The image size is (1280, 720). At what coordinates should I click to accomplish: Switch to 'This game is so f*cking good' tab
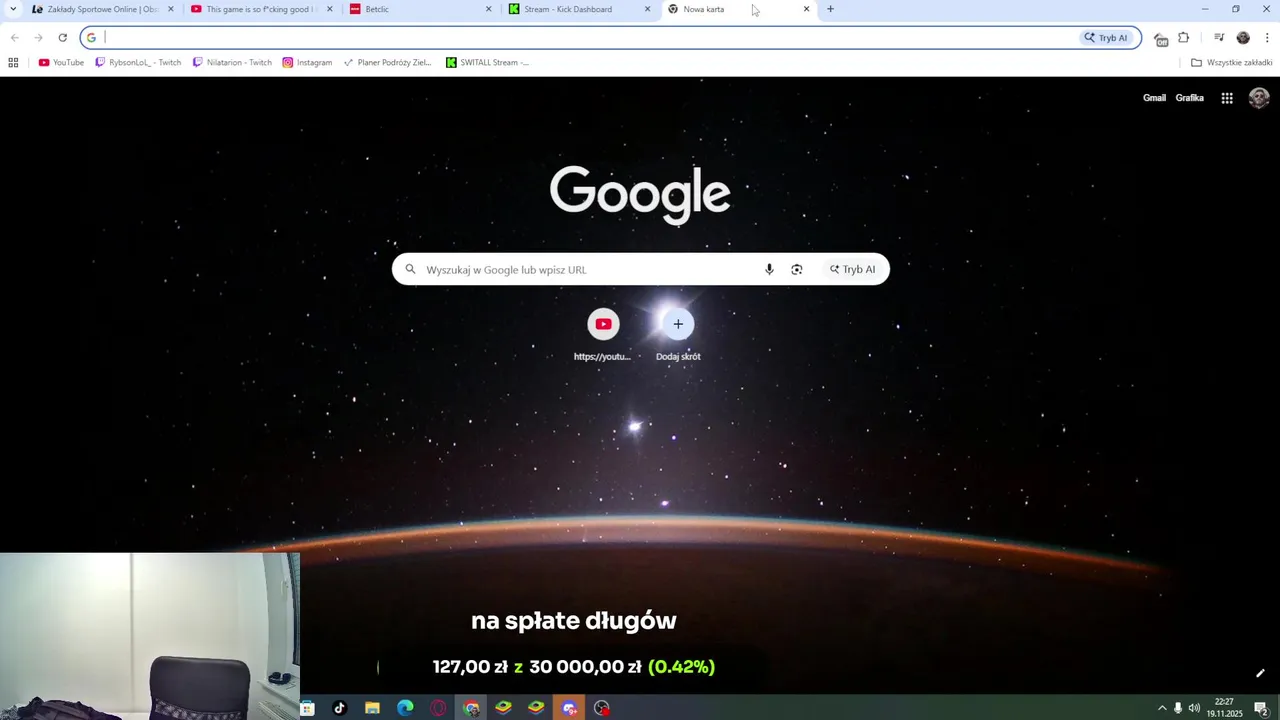(x=259, y=9)
